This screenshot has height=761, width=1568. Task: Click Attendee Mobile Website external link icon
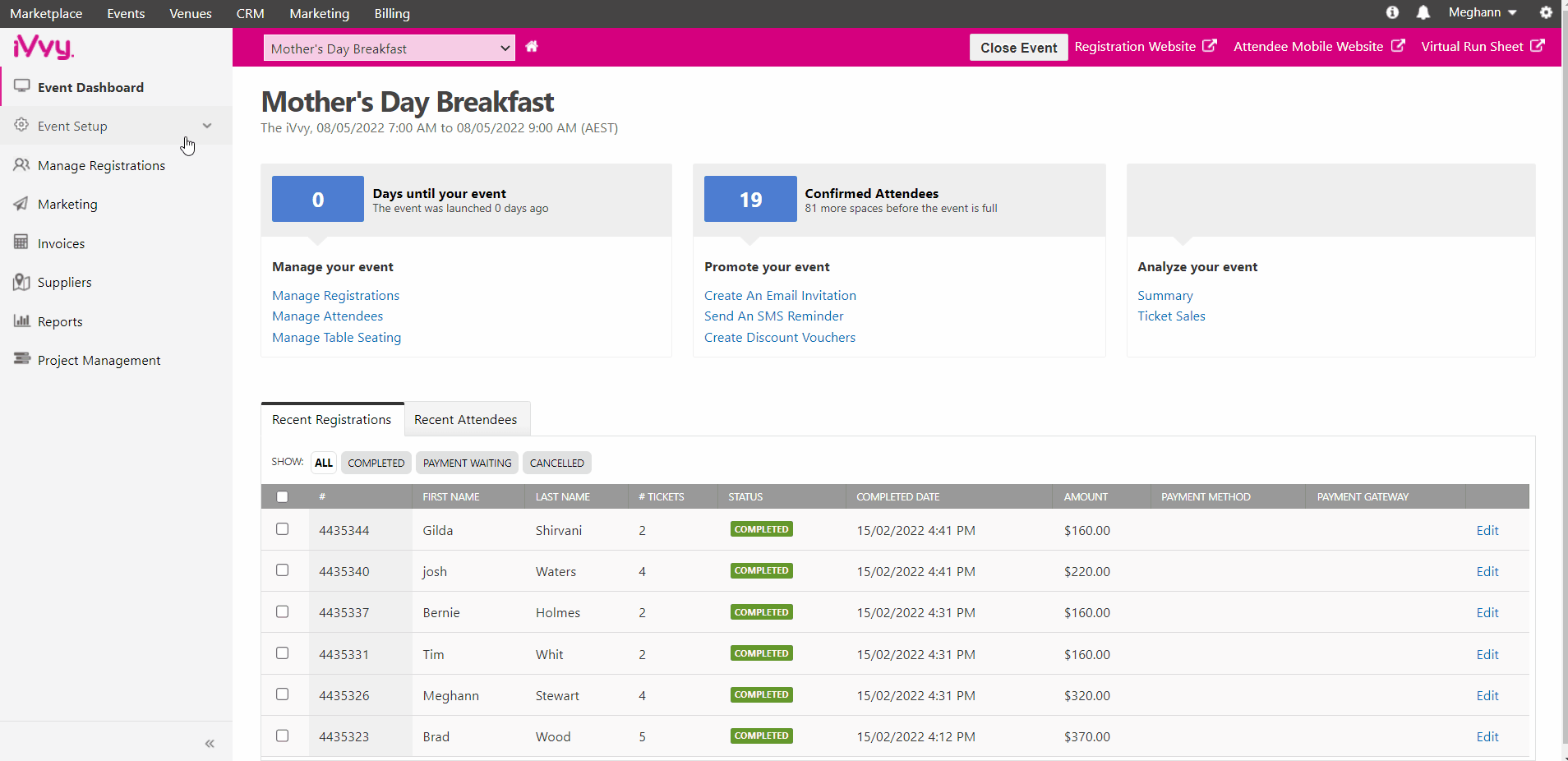coord(1398,46)
